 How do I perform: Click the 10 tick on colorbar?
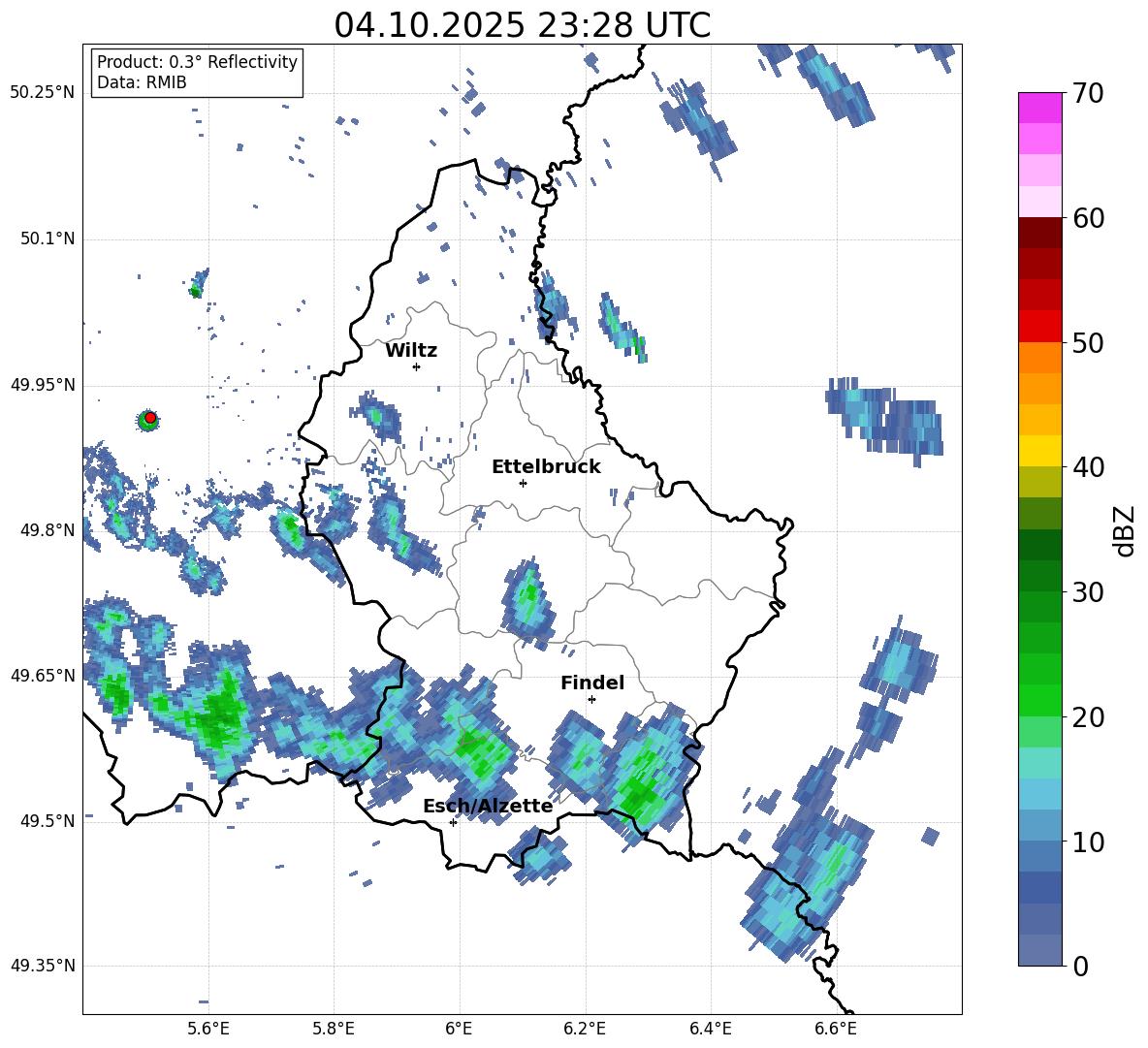coord(1088,842)
